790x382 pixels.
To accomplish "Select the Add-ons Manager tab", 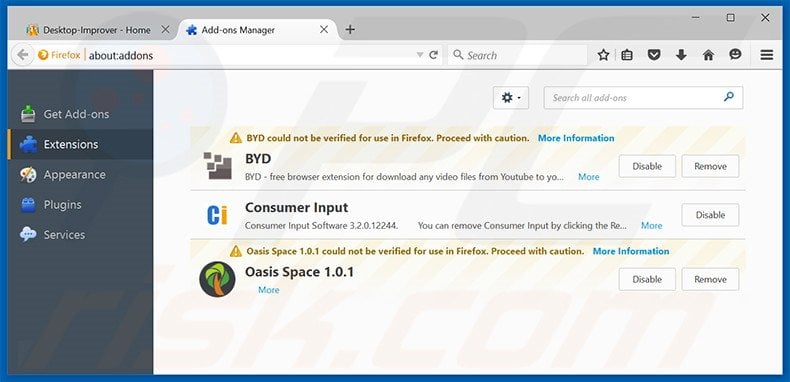I will pos(257,30).
